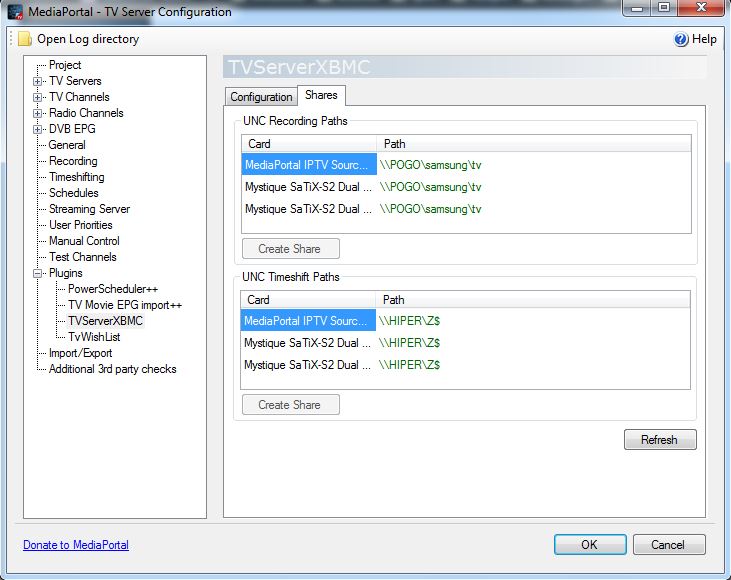This screenshot has height=580, width=731.
Task: Expand the TV Channels tree node
Action: 37,97
